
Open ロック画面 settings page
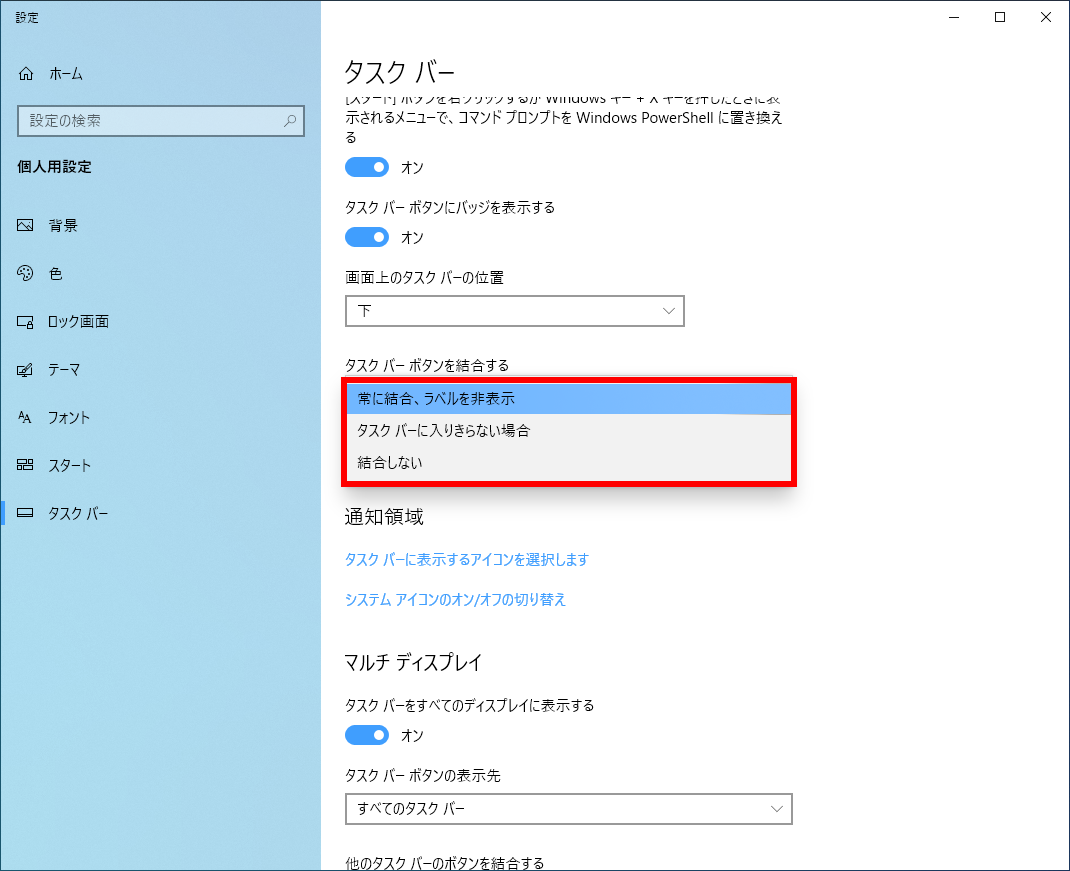pos(160,322)
